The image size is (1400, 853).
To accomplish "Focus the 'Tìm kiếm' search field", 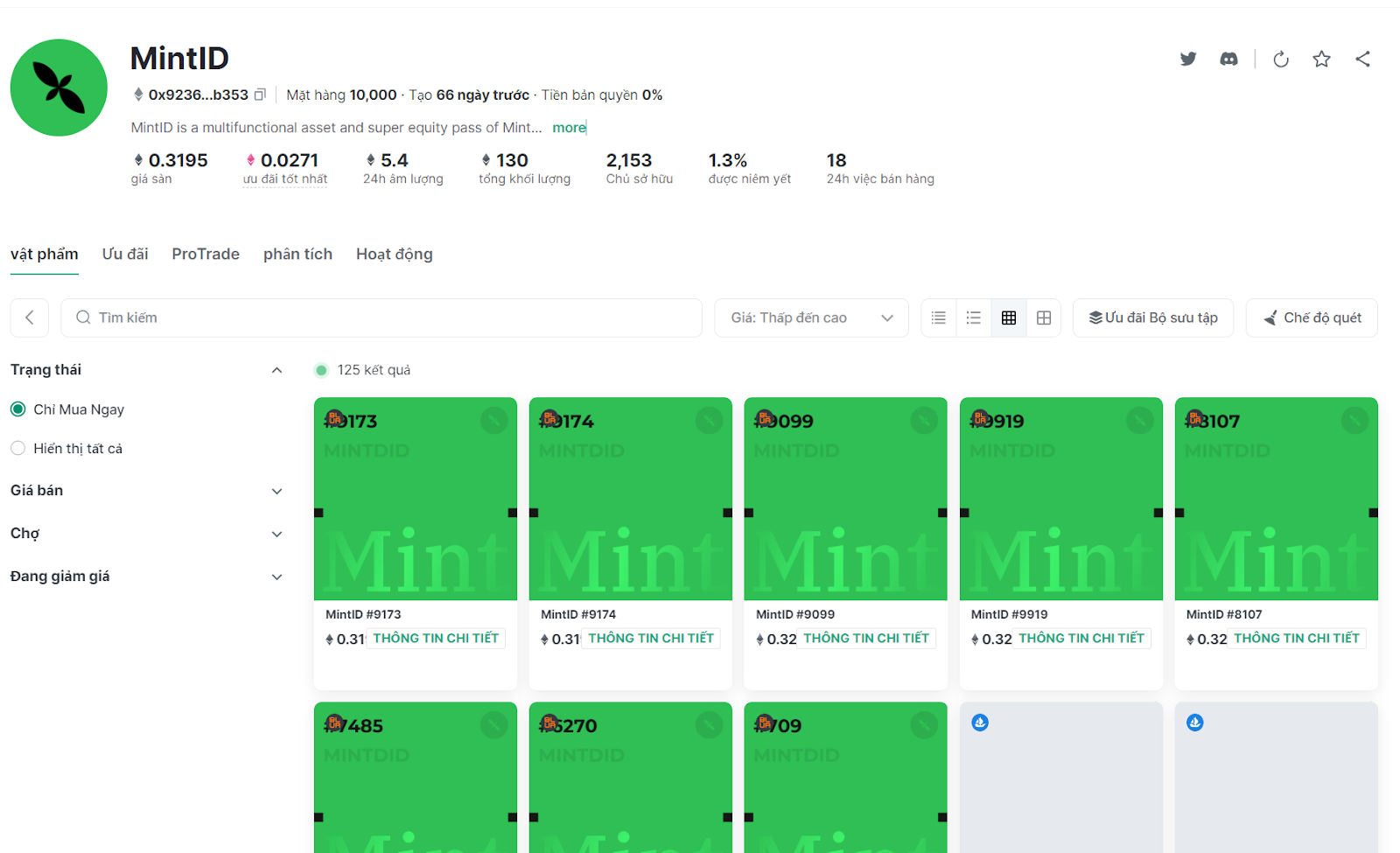I will (381, 318).
